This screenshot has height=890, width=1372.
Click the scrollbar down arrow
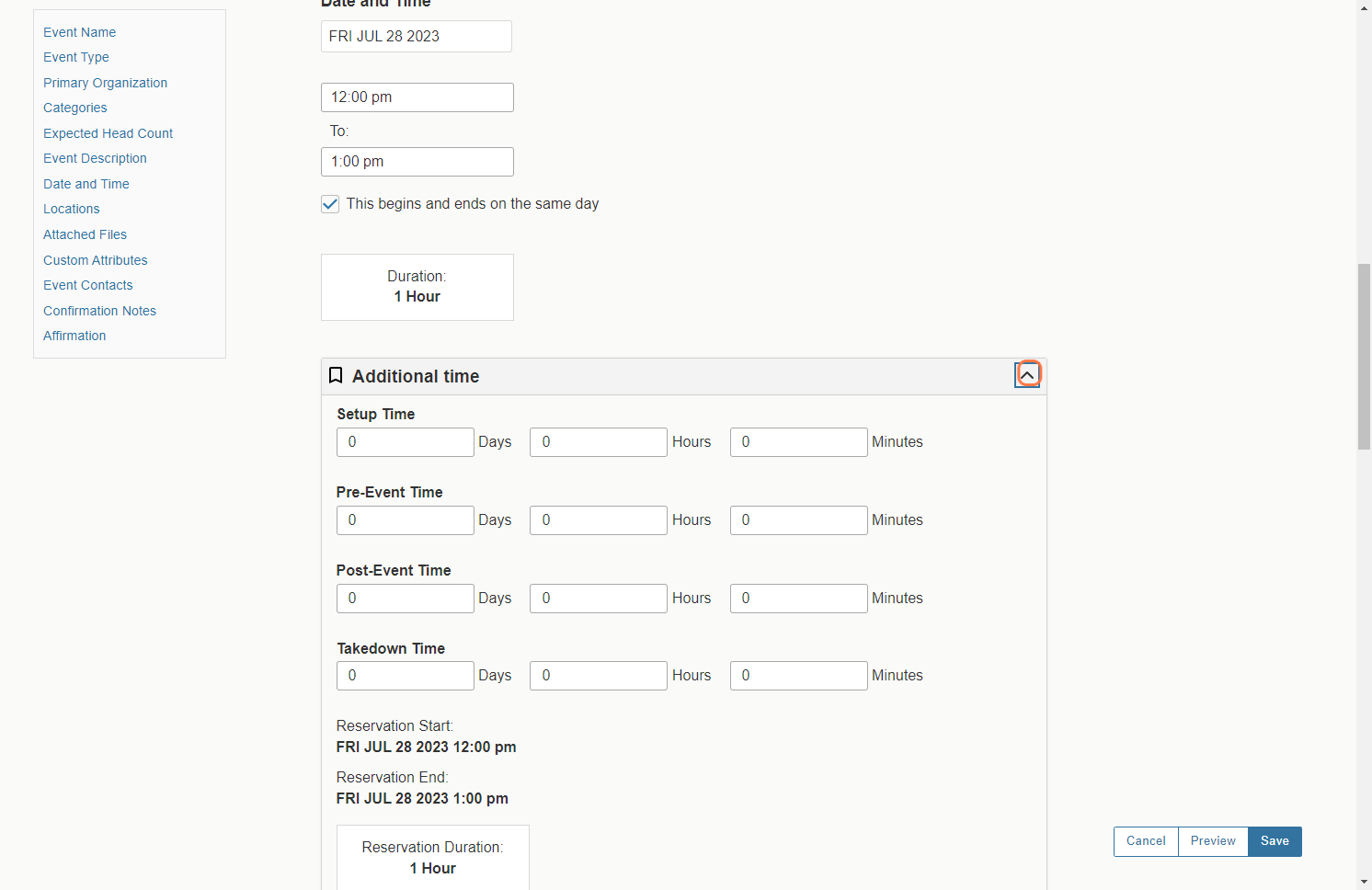point(1365,883)
